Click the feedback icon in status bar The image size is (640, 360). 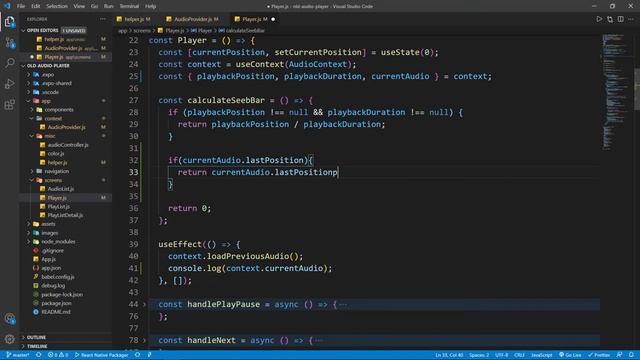click(619, 355)
